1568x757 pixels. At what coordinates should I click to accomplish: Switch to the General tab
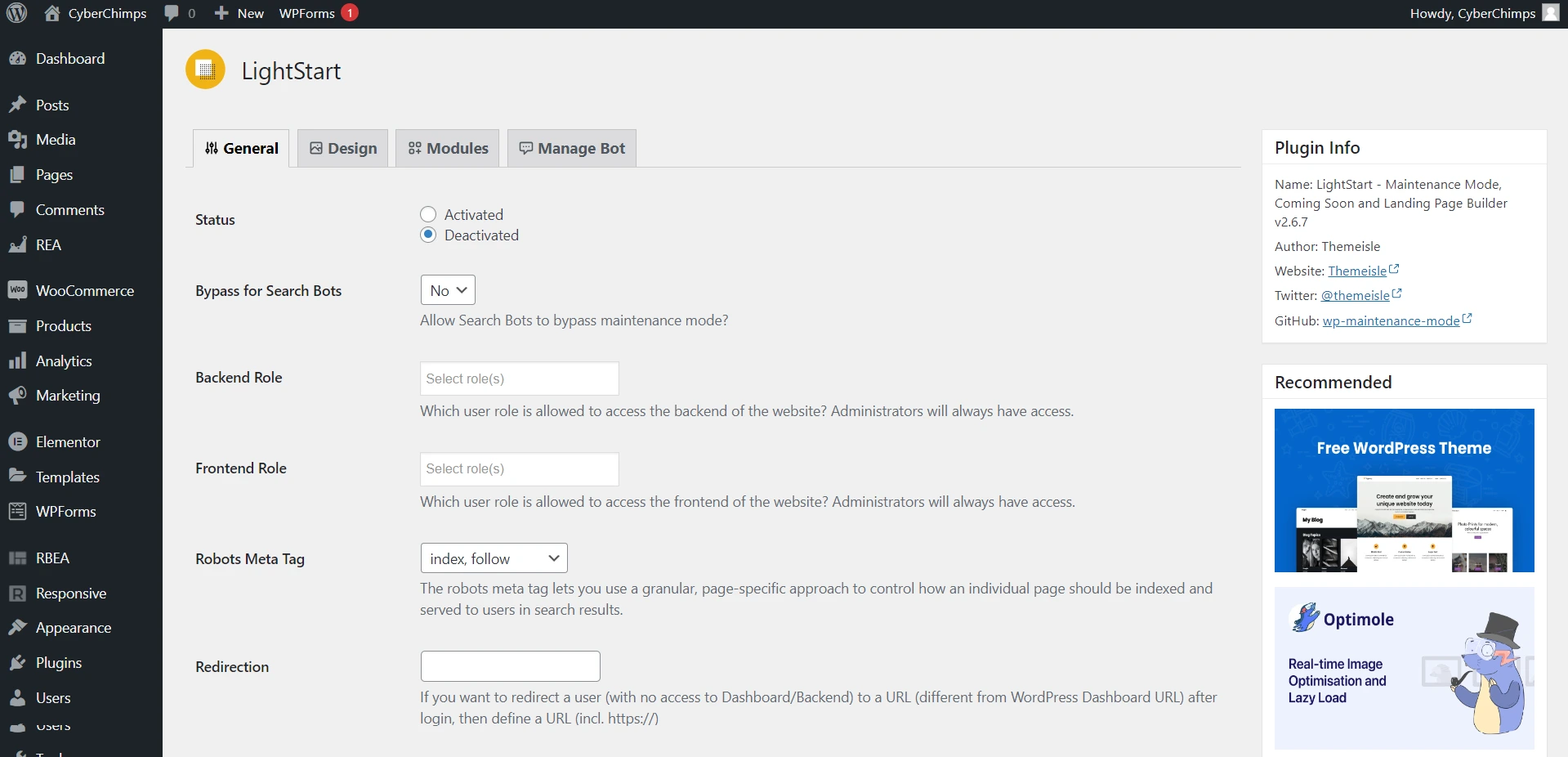click(x=241, y=148)
